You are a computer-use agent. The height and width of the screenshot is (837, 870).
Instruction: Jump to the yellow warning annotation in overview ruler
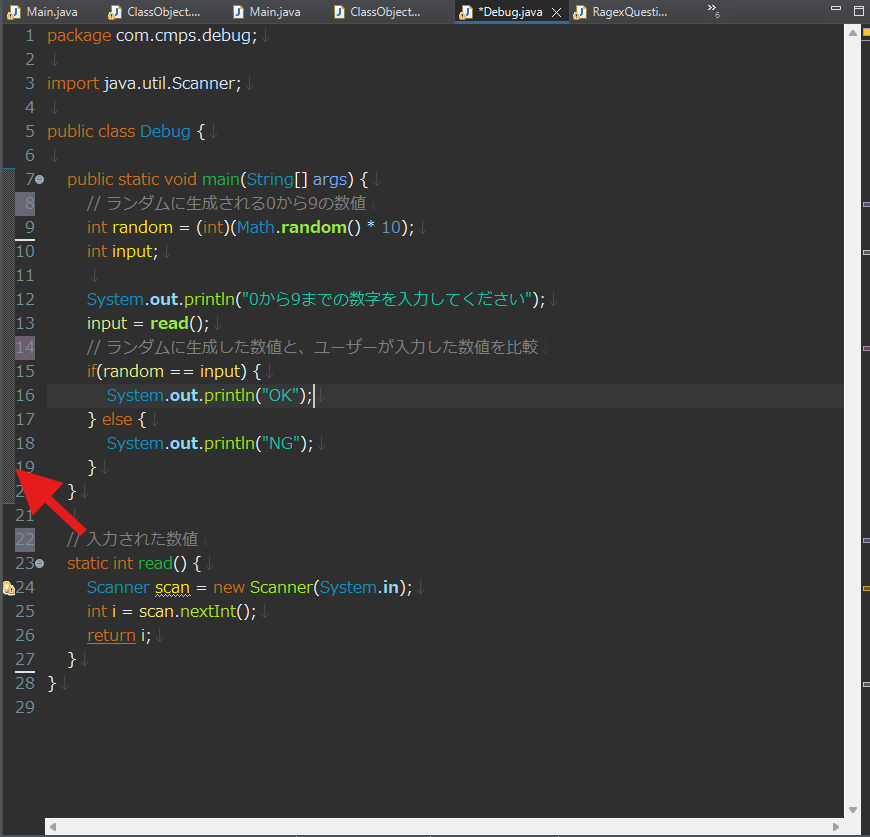click(x=866, y=587)
